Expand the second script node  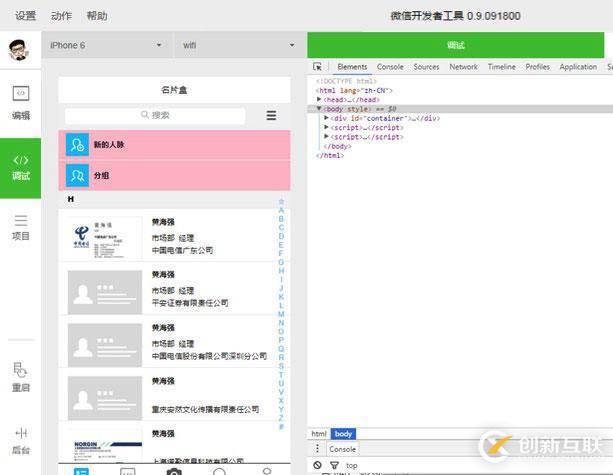(x=326, y=136)
